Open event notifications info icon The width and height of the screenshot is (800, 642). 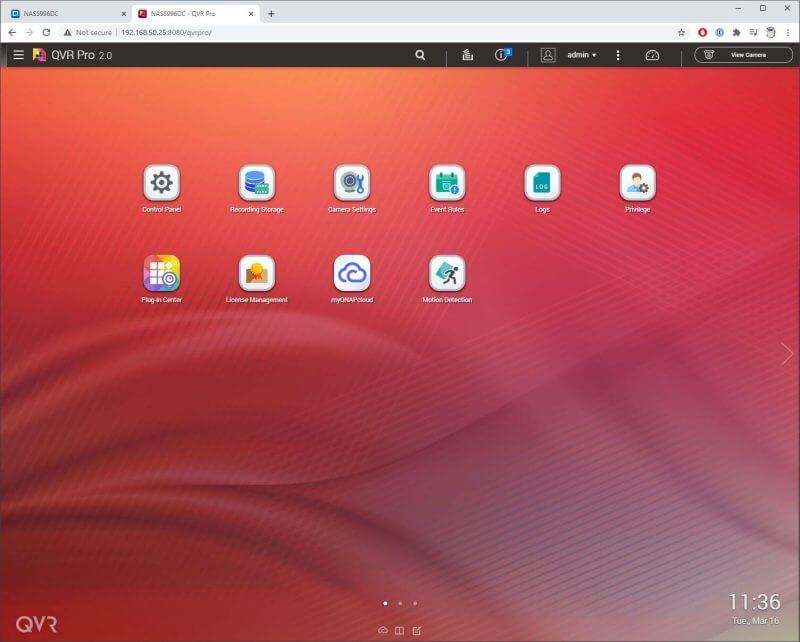pyautogui.click(x=503, y=55)
